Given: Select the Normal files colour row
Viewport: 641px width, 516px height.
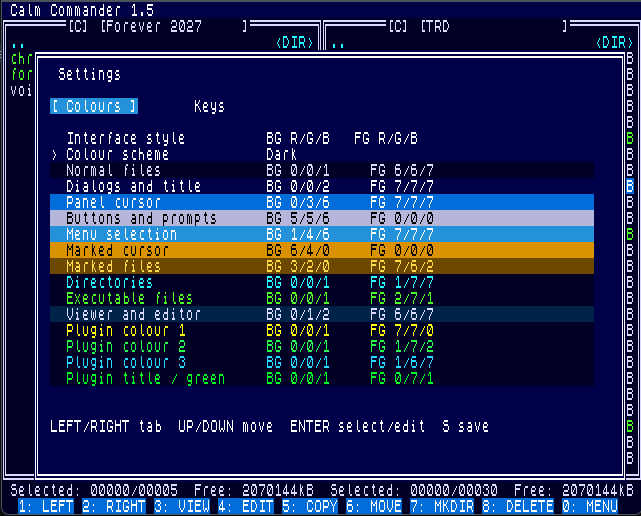Looking at the screenshot, I should pyautogui.click(x=322, y=171).
